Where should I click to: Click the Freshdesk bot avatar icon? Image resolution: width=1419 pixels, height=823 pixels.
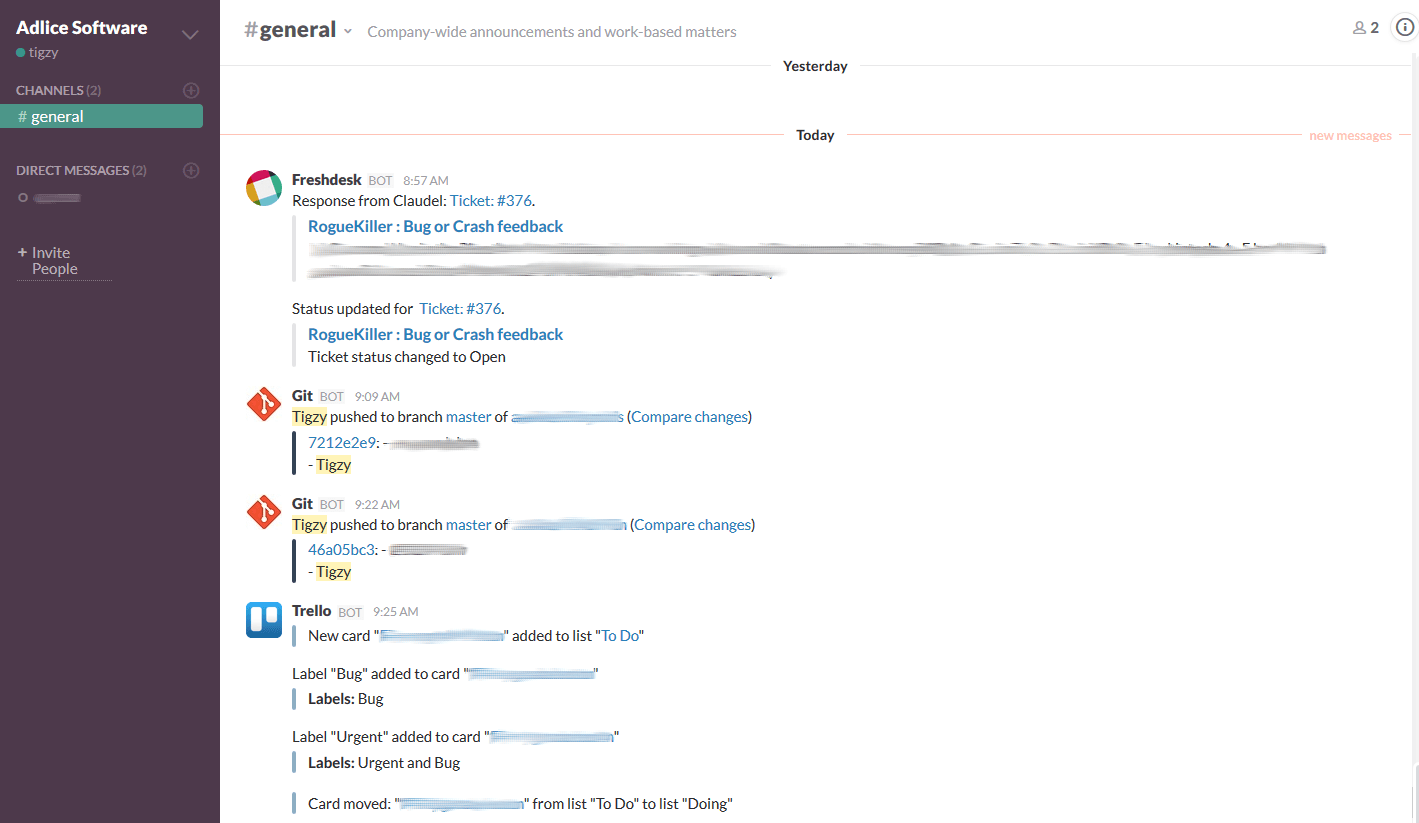pos(264,188)
